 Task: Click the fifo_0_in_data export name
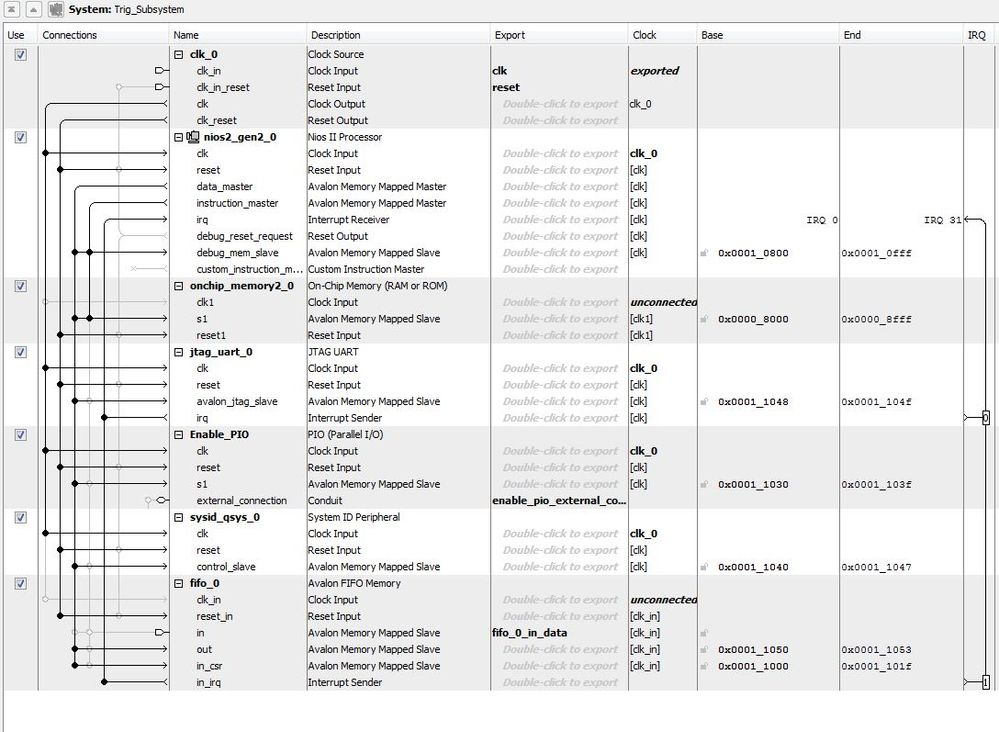click(x=529, y=633)
